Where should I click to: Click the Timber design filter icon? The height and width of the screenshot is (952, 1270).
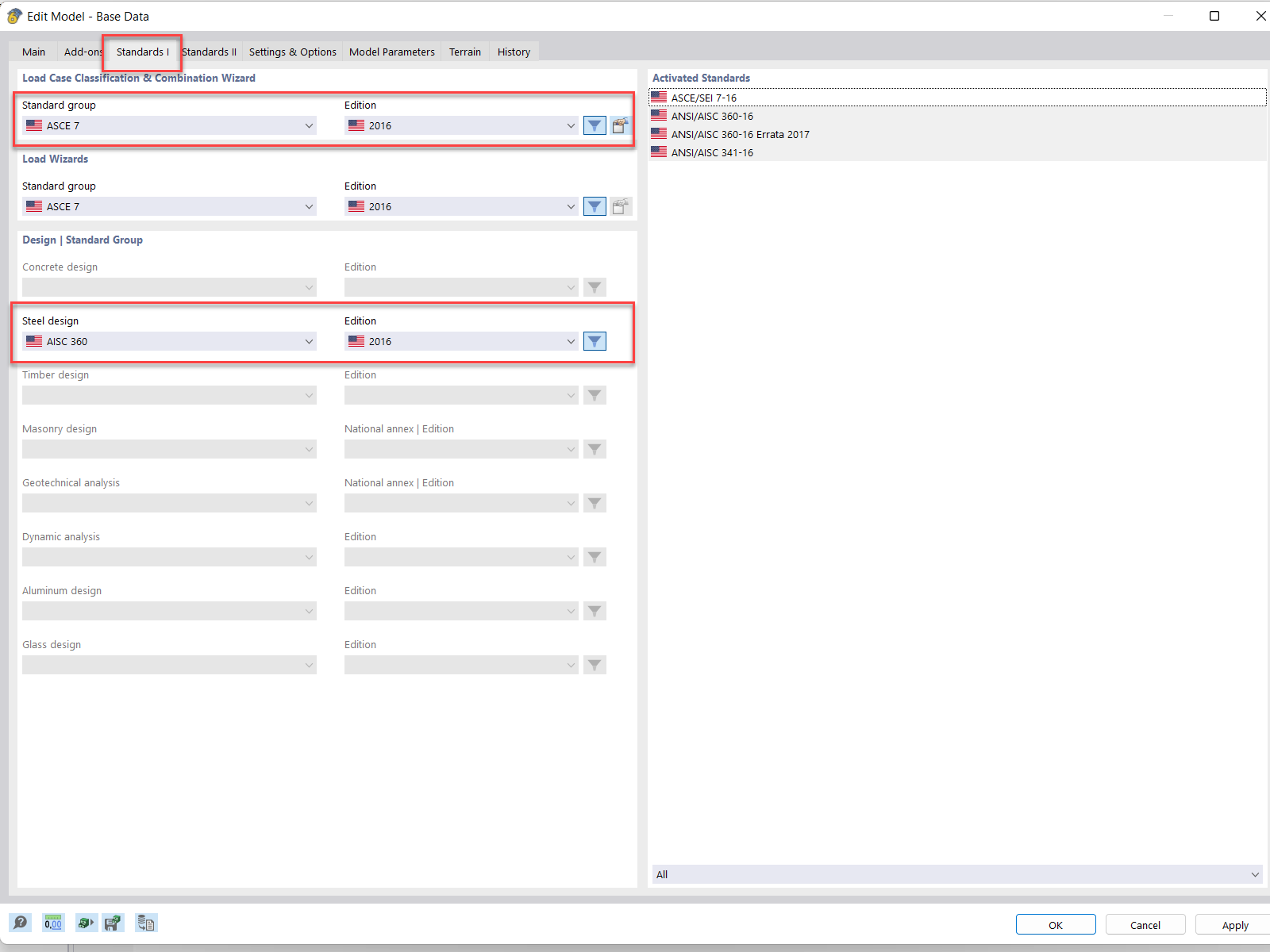[x=595, y=395]
